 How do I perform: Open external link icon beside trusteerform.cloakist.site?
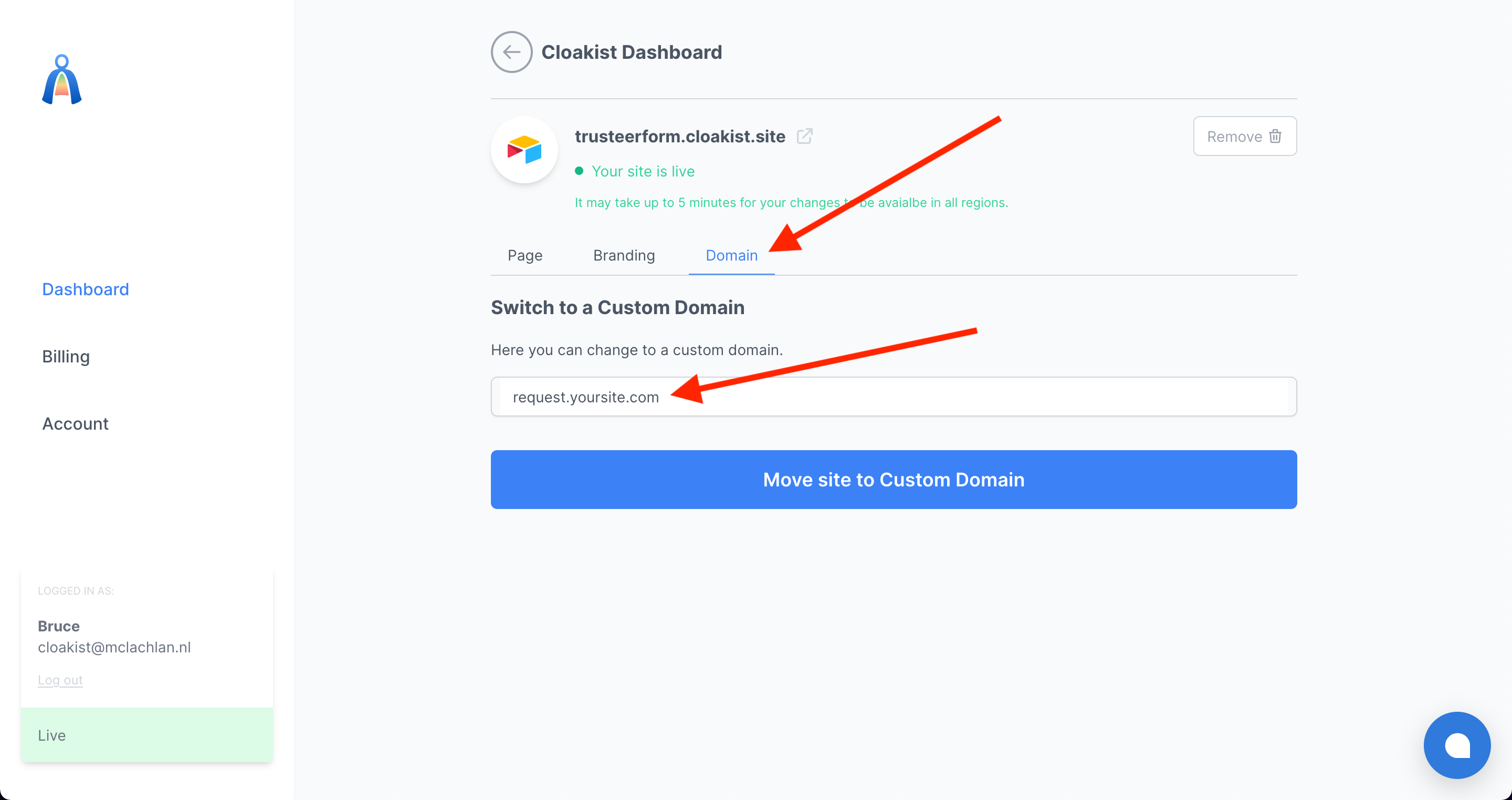pos(804,136)
